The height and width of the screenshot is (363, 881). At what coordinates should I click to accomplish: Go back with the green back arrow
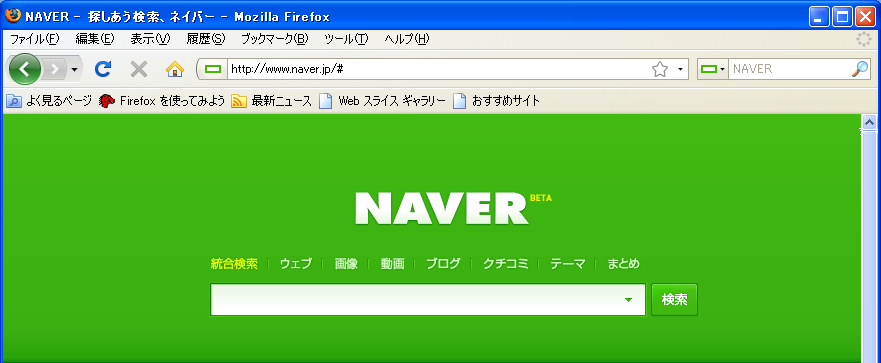[24, 69]
